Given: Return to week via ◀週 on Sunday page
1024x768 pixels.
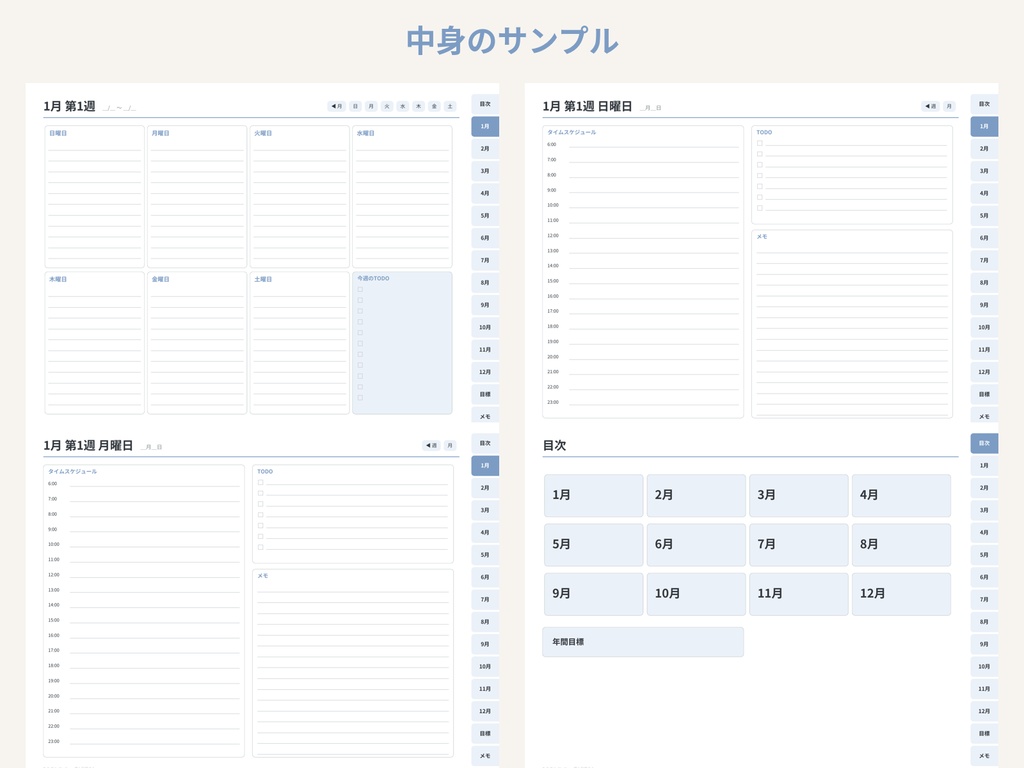Looking at the screenshot, I should 931,106.
